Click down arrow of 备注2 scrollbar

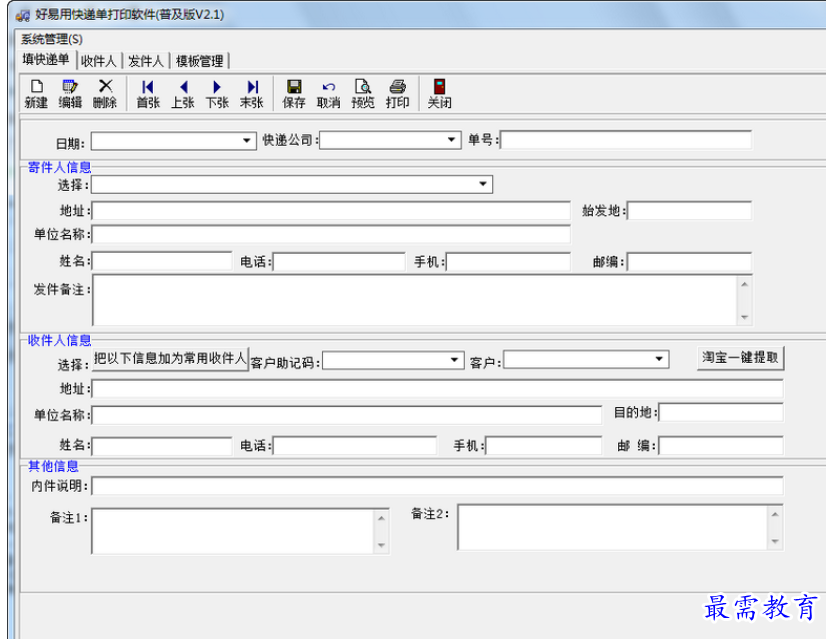tap(775, 542)
